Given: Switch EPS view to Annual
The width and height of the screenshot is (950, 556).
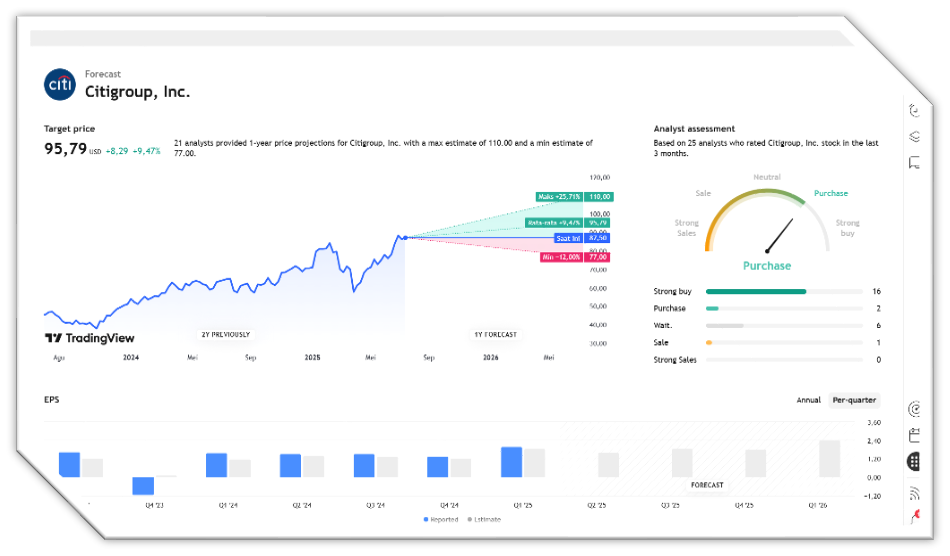Looking at the screenshot, I should pyautogui.click(x=808, y=400).
